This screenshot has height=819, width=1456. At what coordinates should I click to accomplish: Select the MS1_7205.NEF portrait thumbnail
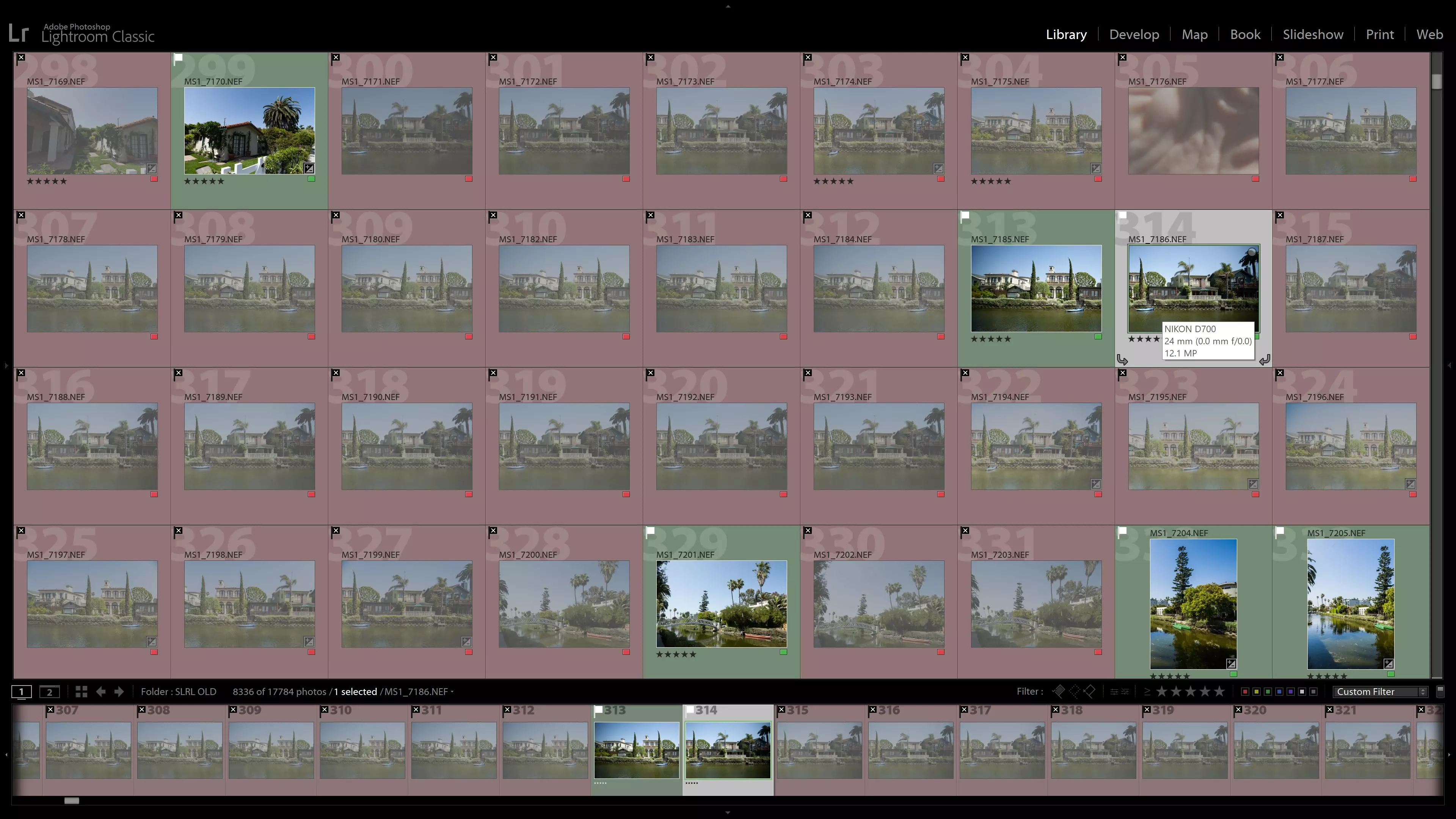point(1350,604)
